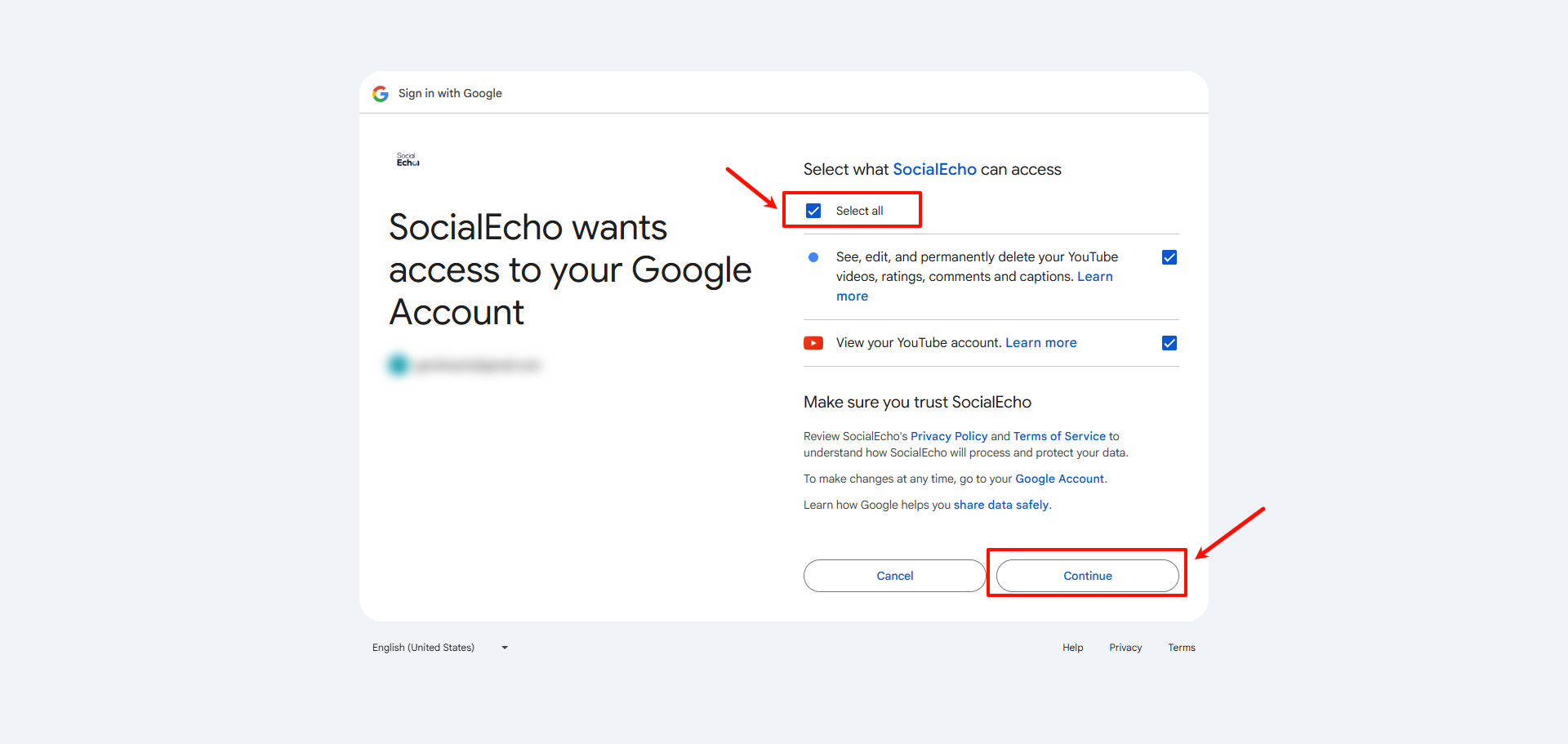This screenshot has width=1568, height=744.
Task: Open SocialEcho's Privacy Policy link
Action: point(948,436)
